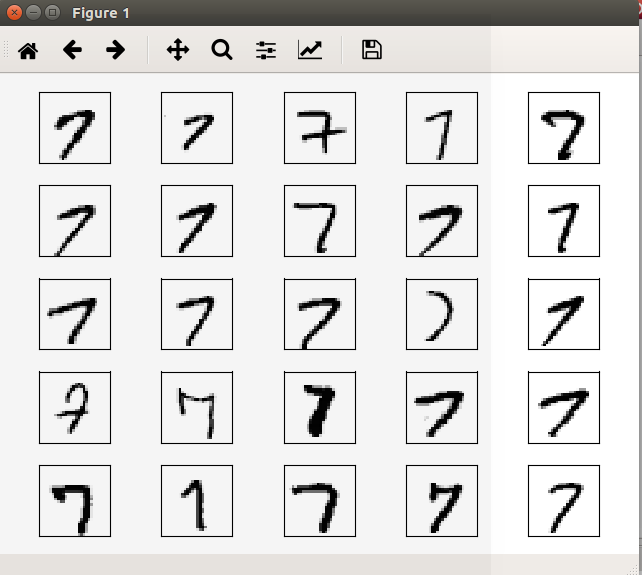
Task: Save the figure with the floppy icon
Action: point(372,50)
